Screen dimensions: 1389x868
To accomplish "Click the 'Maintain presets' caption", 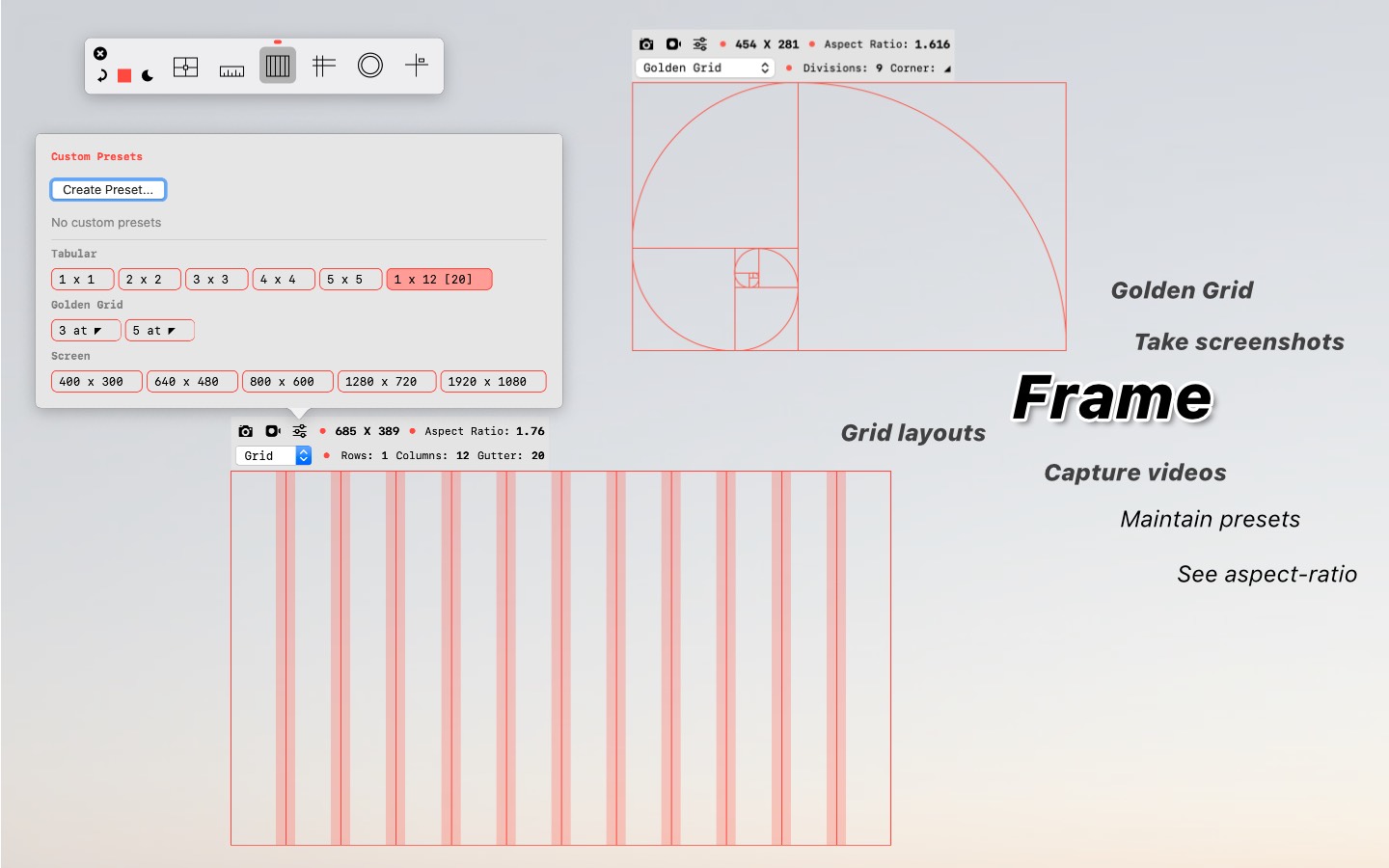I will pos(1211,520).
